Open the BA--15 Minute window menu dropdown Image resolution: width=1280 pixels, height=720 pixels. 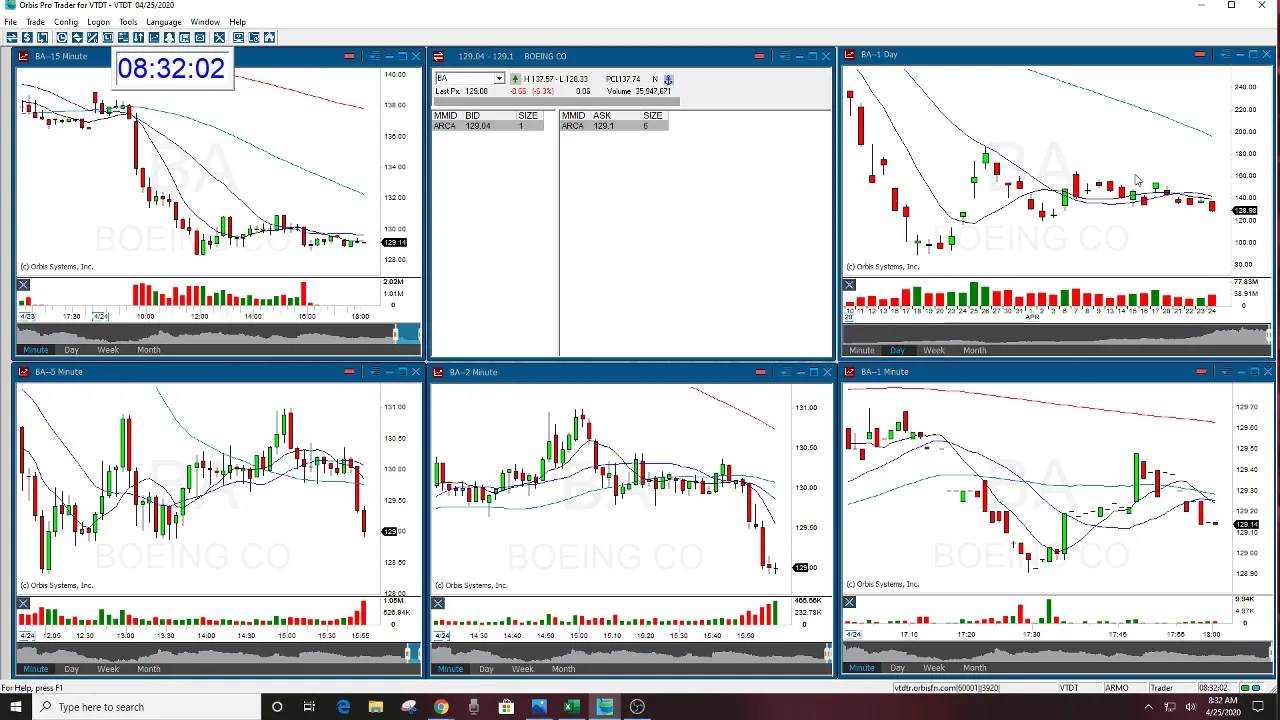(374, 56)
